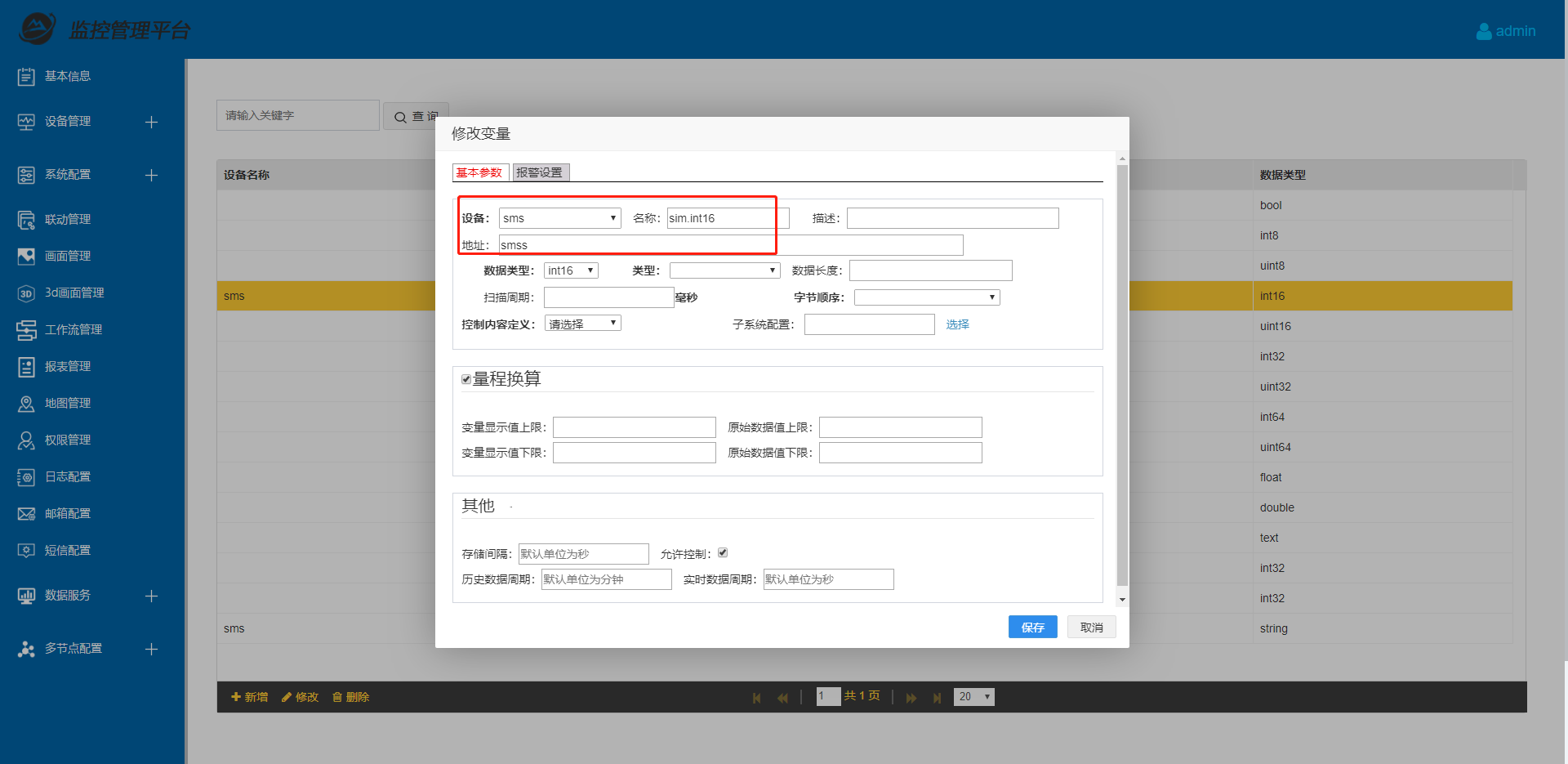Image resolution: width=1568 pixels, height=764 pixels.
Task: Toggle the 量程换算 checkbox
Action: [x=466, y=379]
